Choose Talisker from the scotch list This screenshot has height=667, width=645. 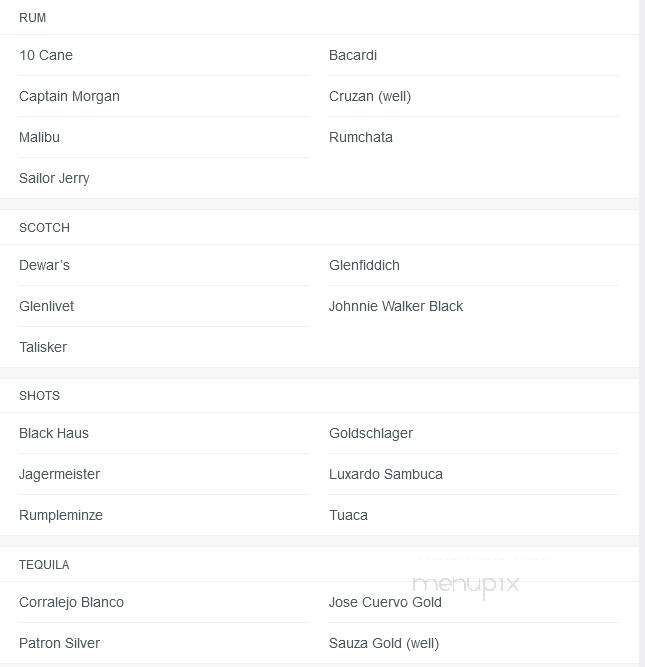43,347
